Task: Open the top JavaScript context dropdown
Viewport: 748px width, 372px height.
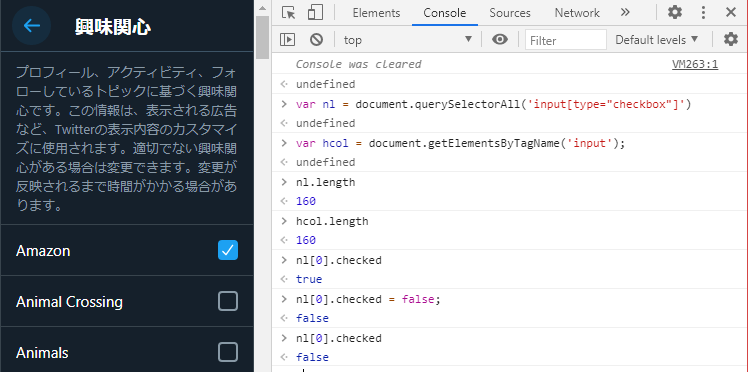Action: click(x=407, y=40)
